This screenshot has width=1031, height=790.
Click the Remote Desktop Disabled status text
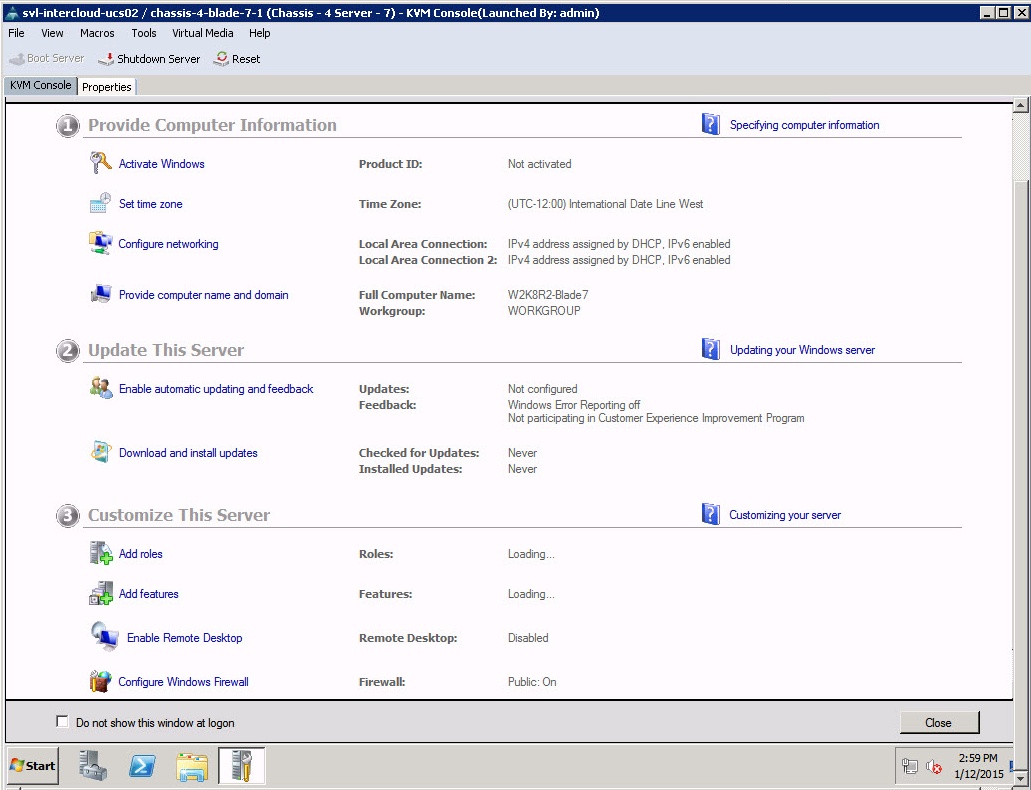pyautogui.click(x=528, y=637)
